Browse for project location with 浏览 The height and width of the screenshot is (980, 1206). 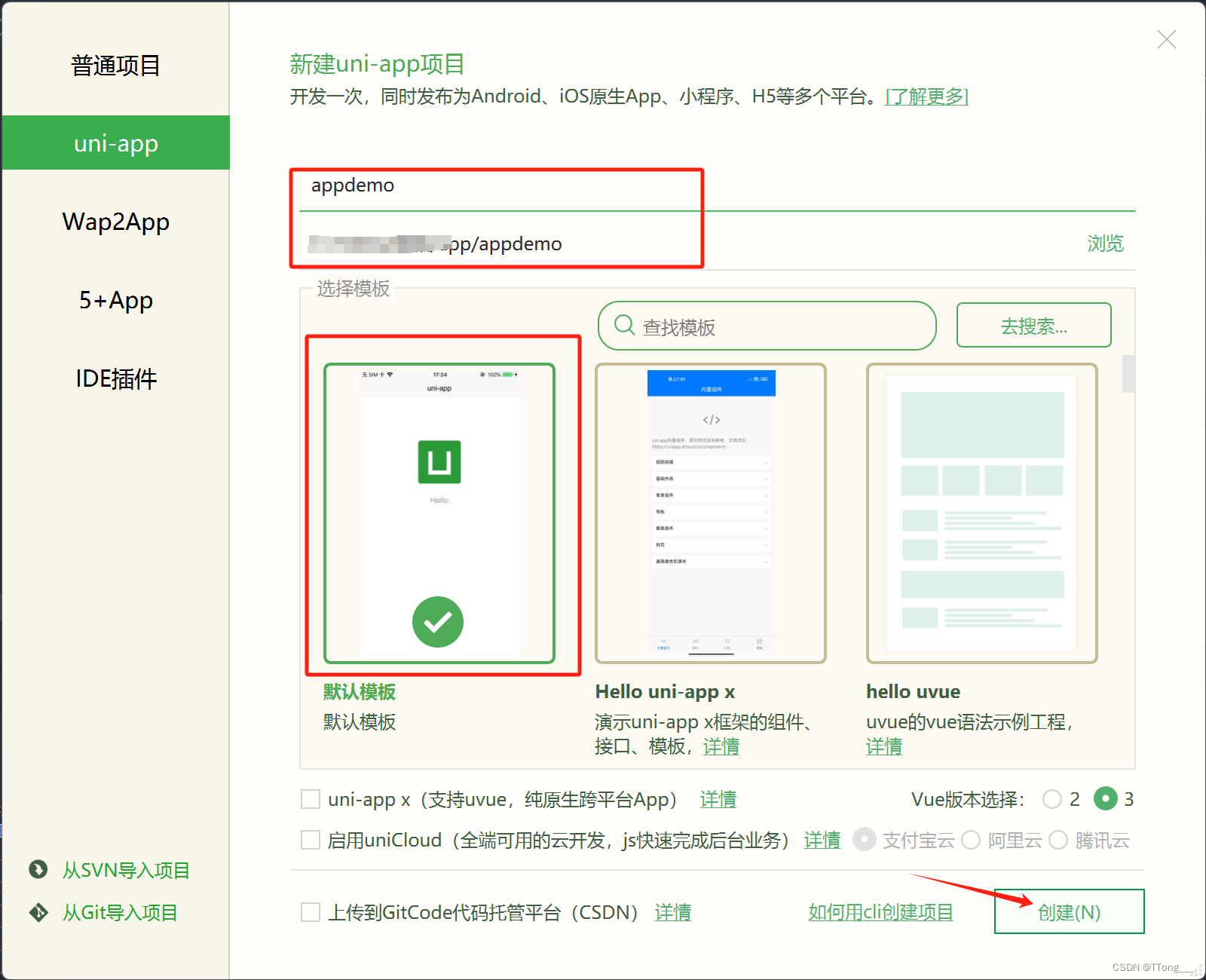click(x=1105, y=243)
